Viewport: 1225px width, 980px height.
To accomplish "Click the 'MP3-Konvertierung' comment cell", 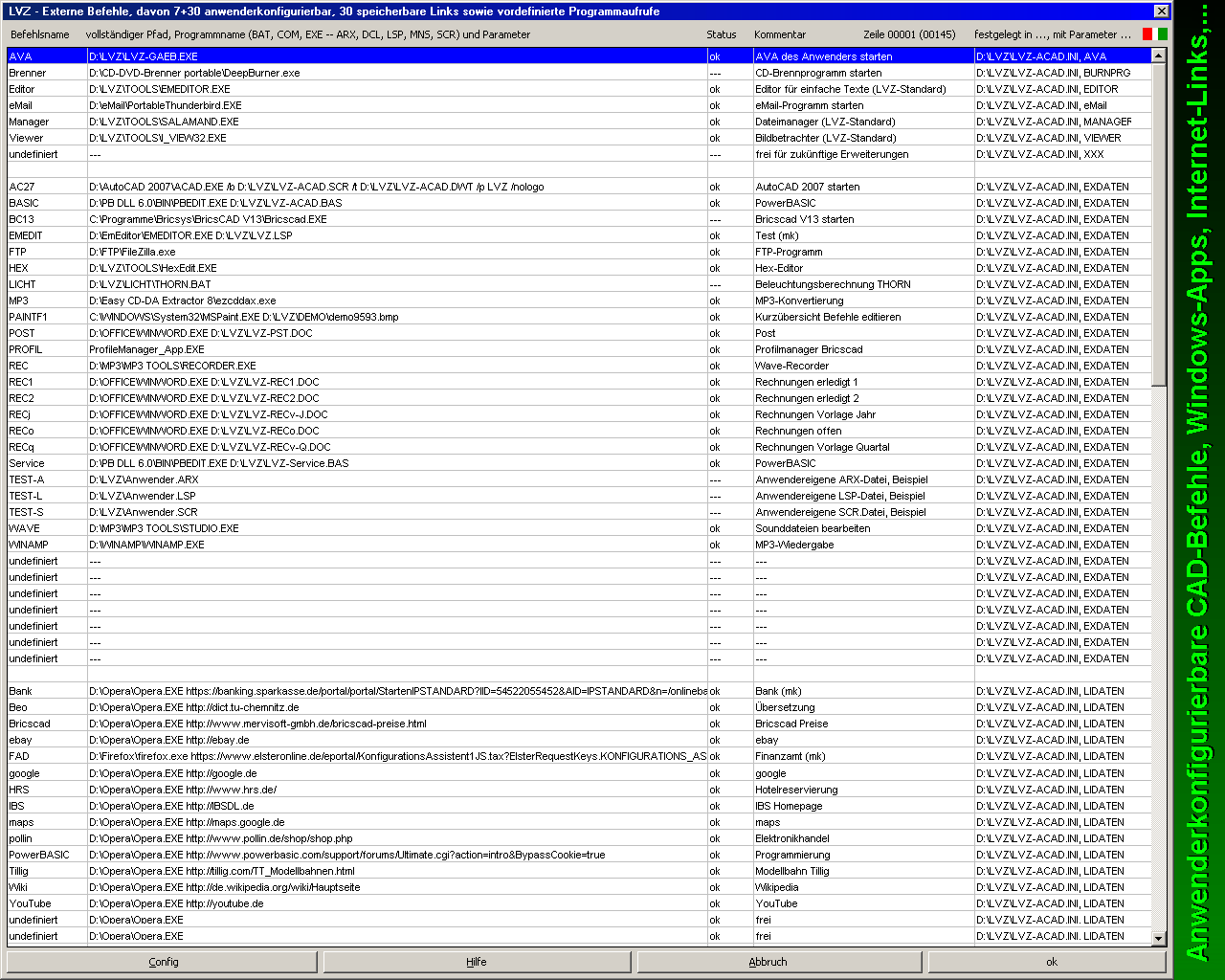I will (x=863, y=301).
